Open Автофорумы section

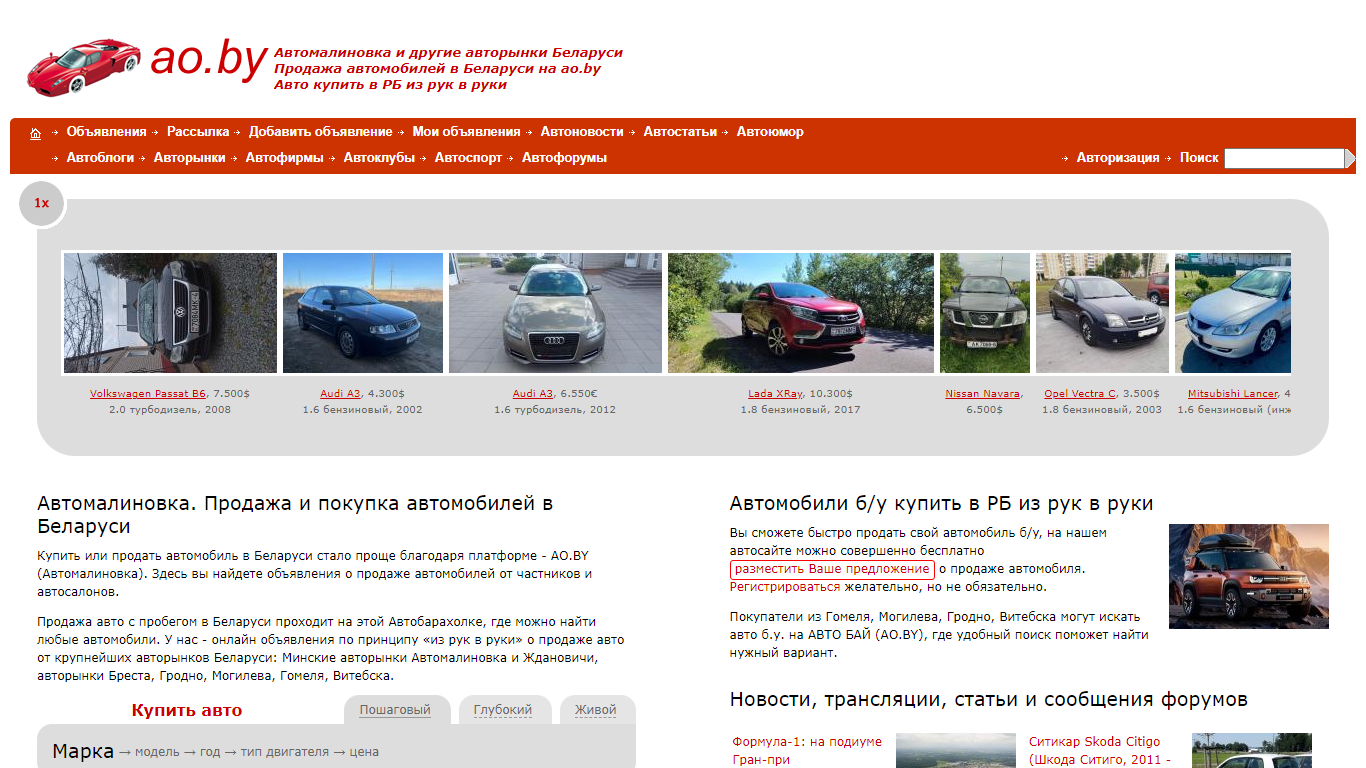point(564,158)
